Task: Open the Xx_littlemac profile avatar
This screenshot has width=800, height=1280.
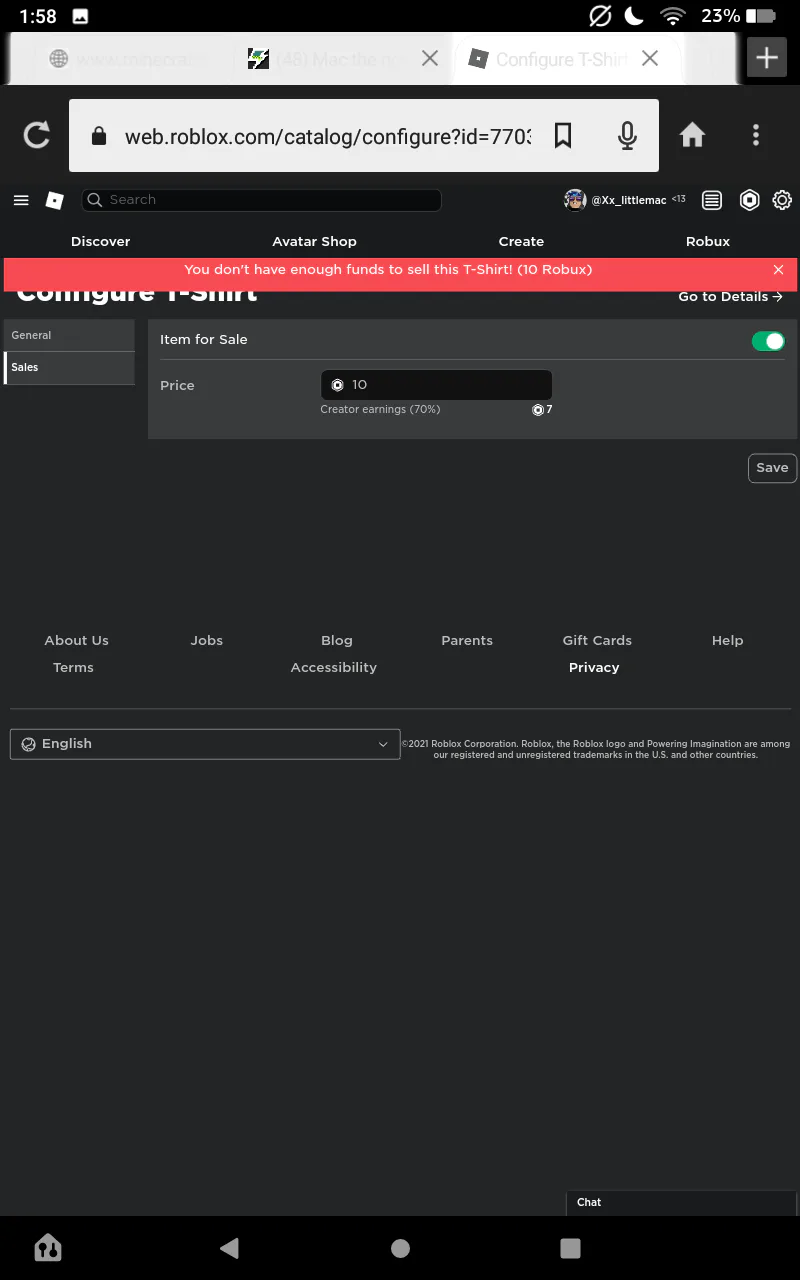Action: click(575, 200)
